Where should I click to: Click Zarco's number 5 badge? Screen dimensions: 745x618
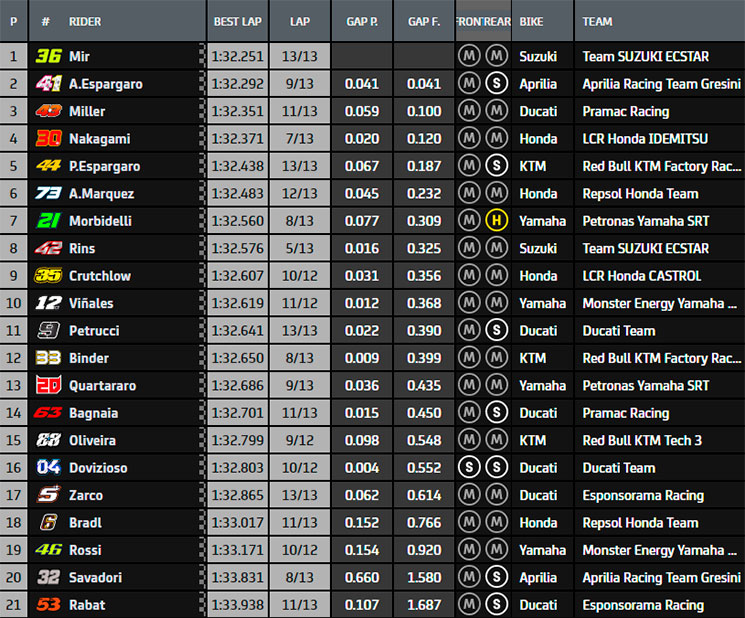point(48,495)
